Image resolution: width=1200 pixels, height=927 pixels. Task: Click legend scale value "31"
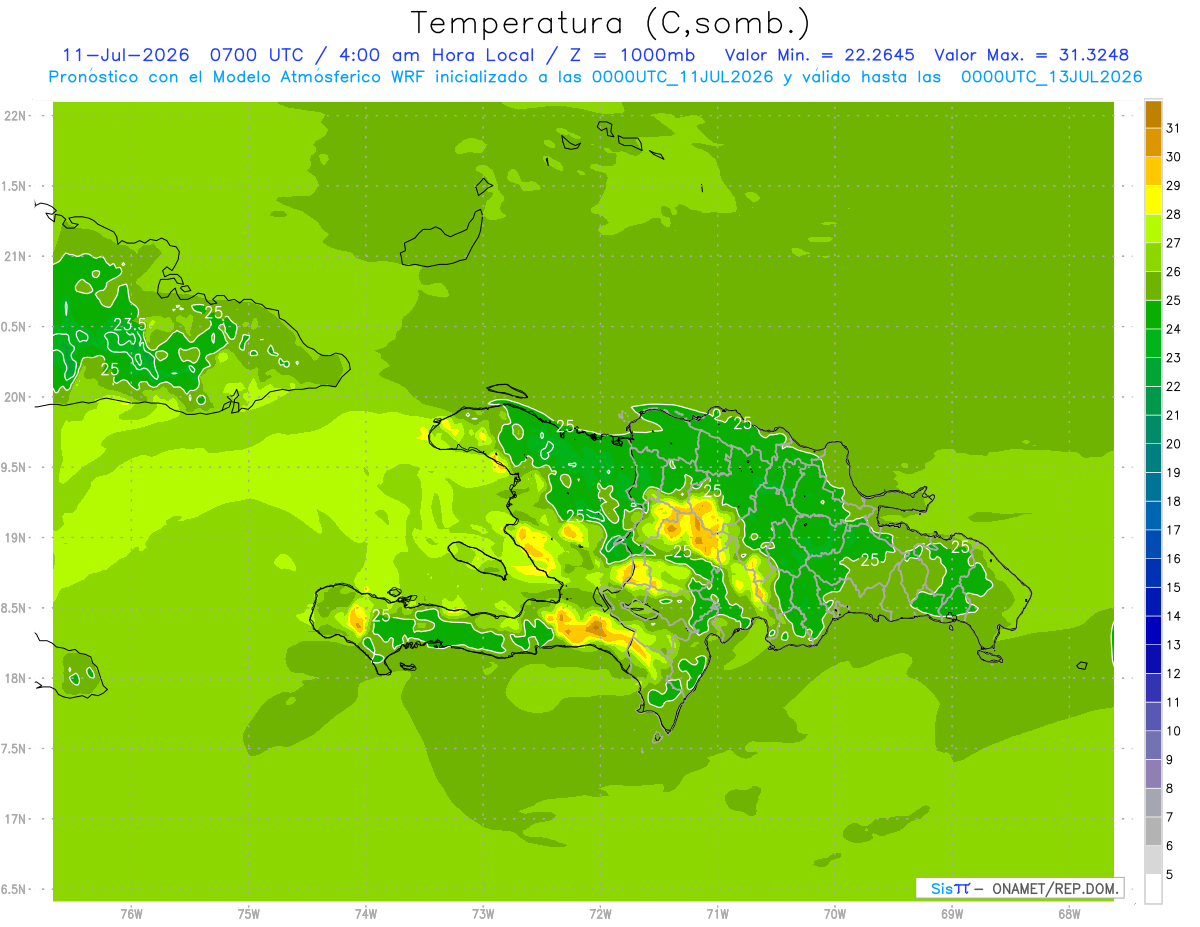[x=1174, y=127]
